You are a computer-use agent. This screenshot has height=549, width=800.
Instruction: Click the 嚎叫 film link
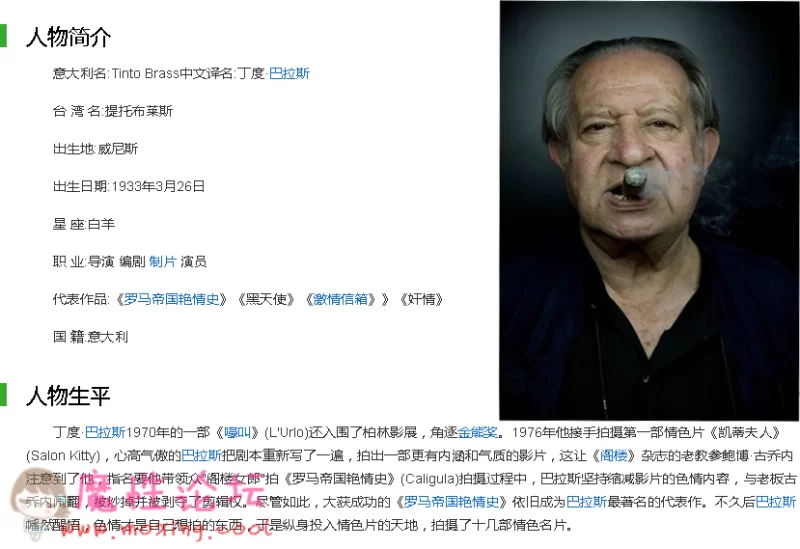click(238, 433)
